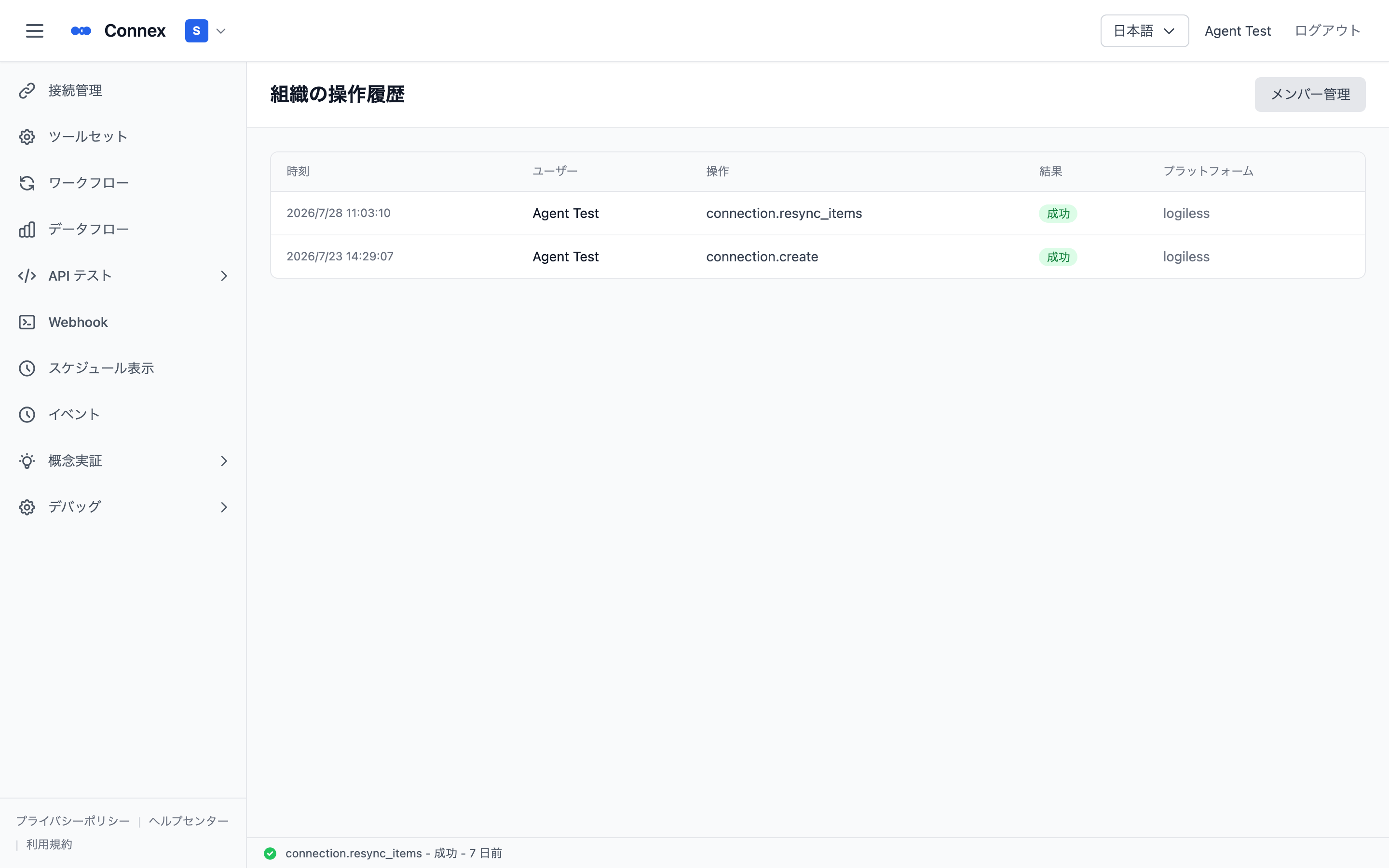
Task: Select データフロー in the sidebar
Action: click(x=123, y=230)
